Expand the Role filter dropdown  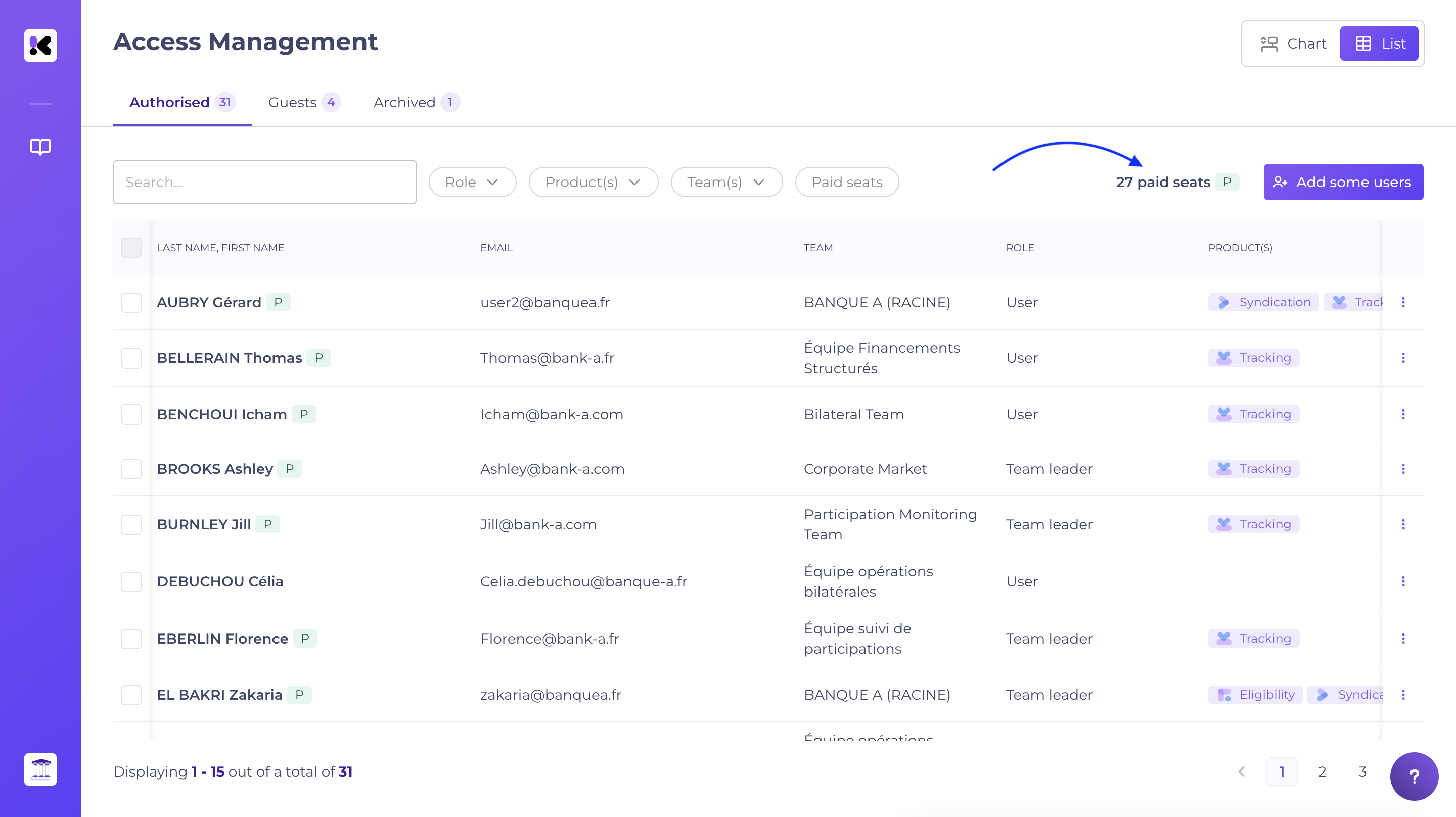(x=472, y=182)
